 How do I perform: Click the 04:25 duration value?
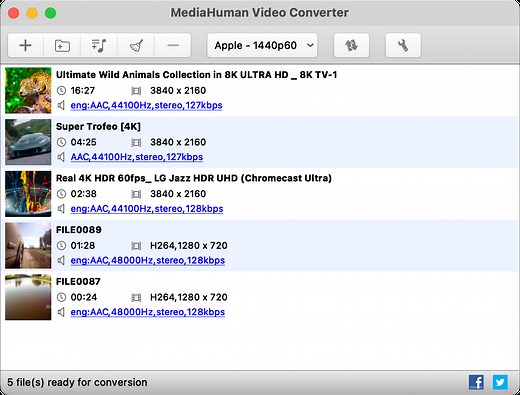click(83, 142)
